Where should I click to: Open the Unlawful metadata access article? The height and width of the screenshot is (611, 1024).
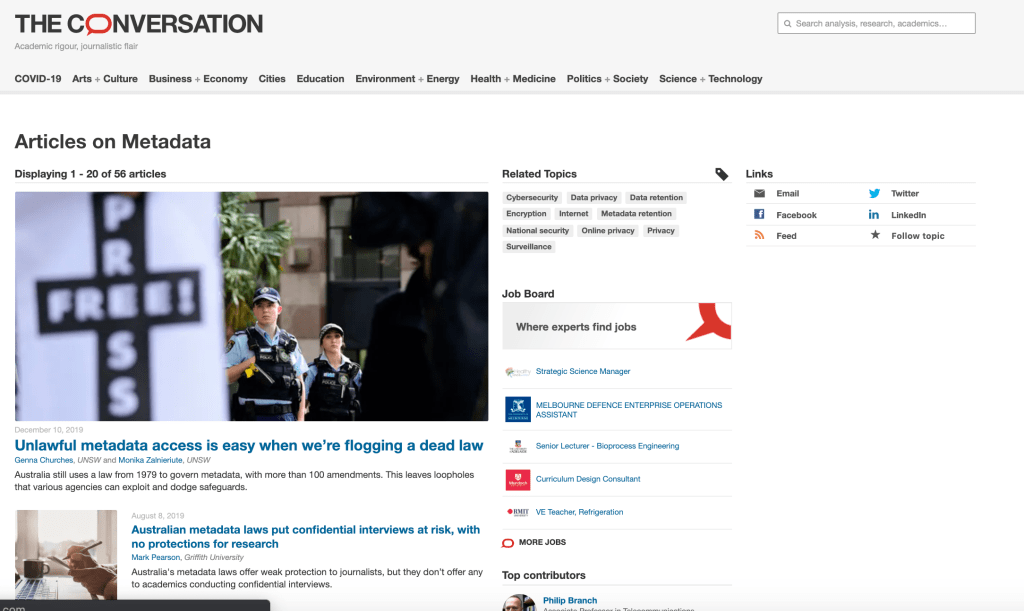(x=249, y=445)
